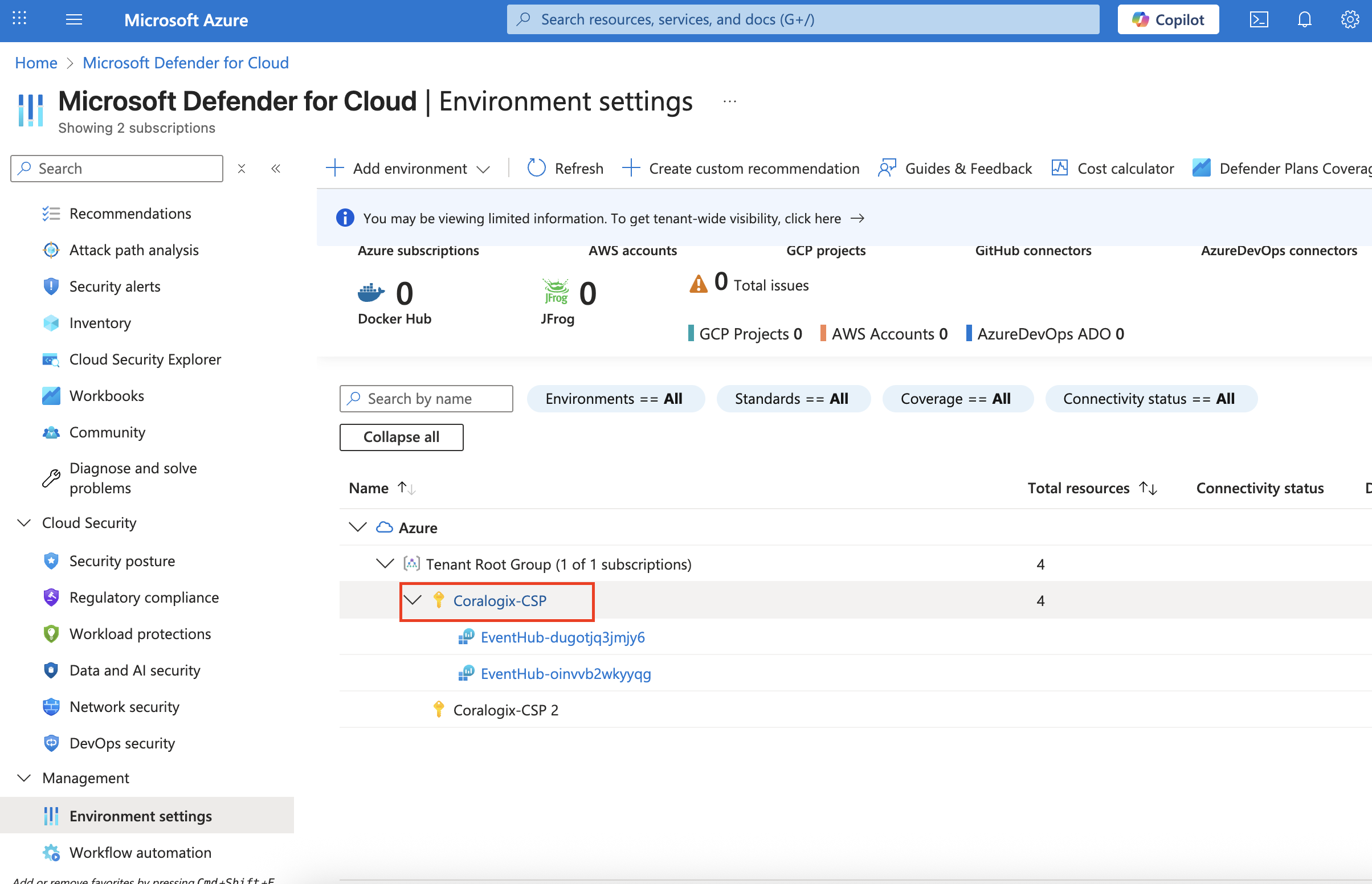Click the Azure apps grid icon
This screenshot has height=884, width=1372.
(19, 18)
